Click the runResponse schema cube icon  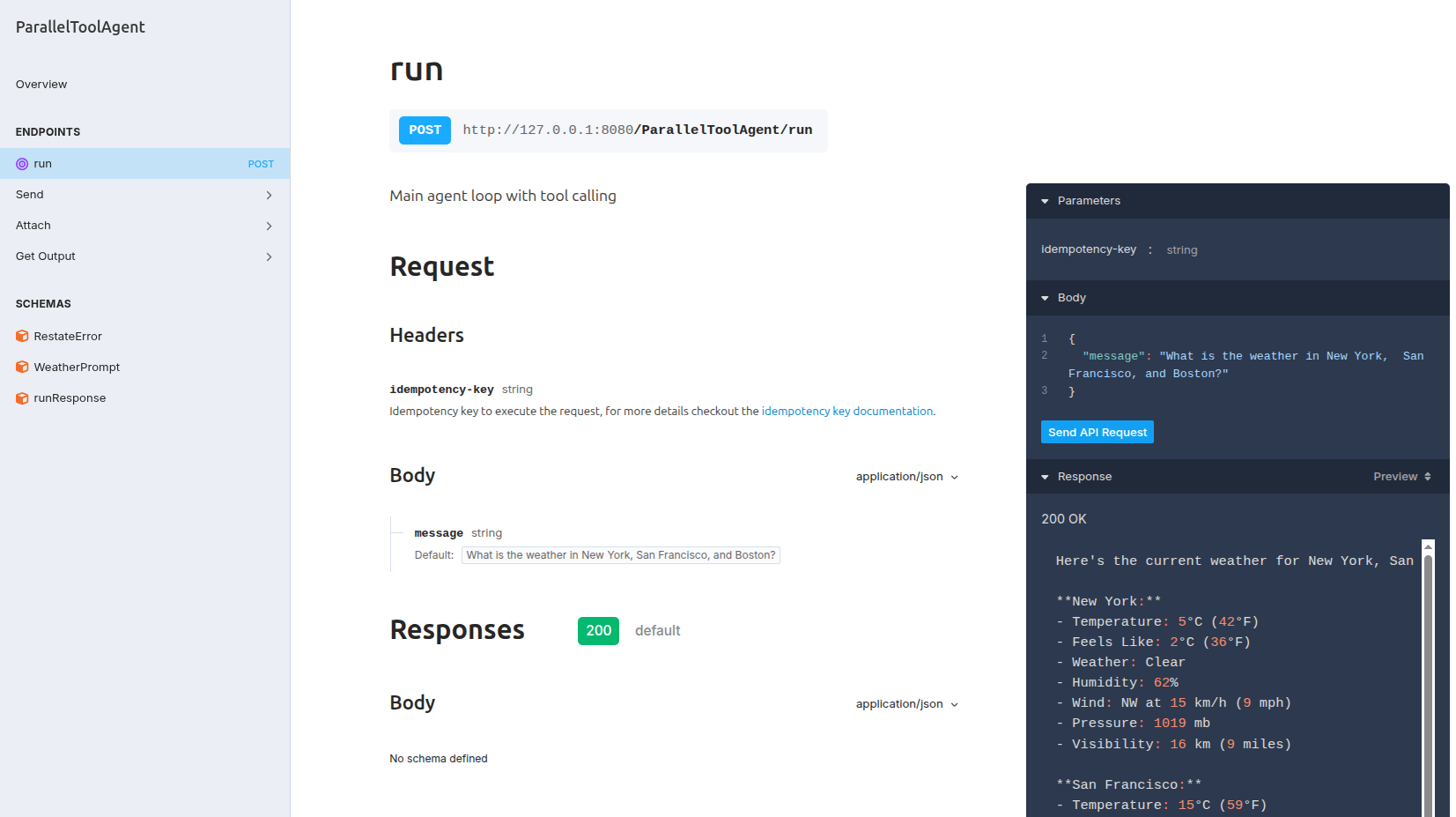click(x=21, y=397)
